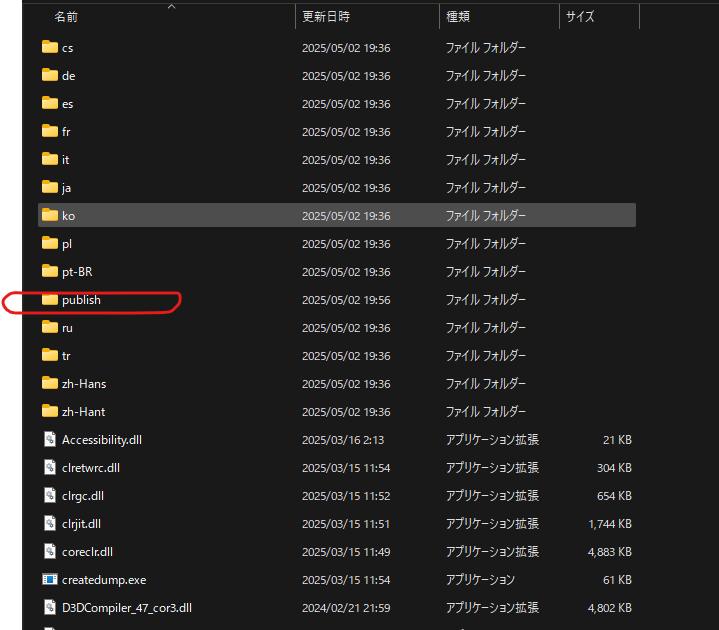Click the date '2024/02/21 21:59'
Viewport: 719px width, 630px height.
pos(346,608)
